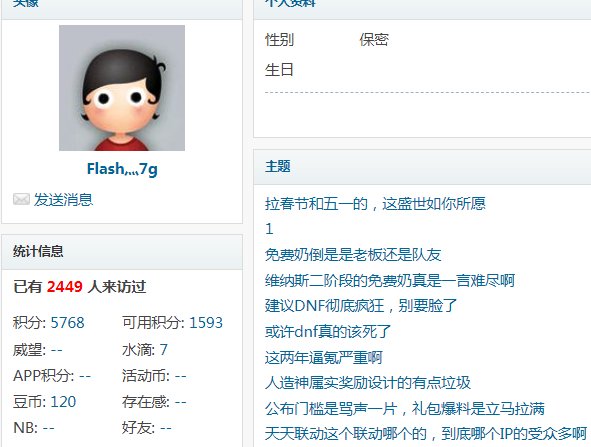The height and width of the screenshot is (447, 591).
Task: Click the 主题 section header
Action: point(277,166)
